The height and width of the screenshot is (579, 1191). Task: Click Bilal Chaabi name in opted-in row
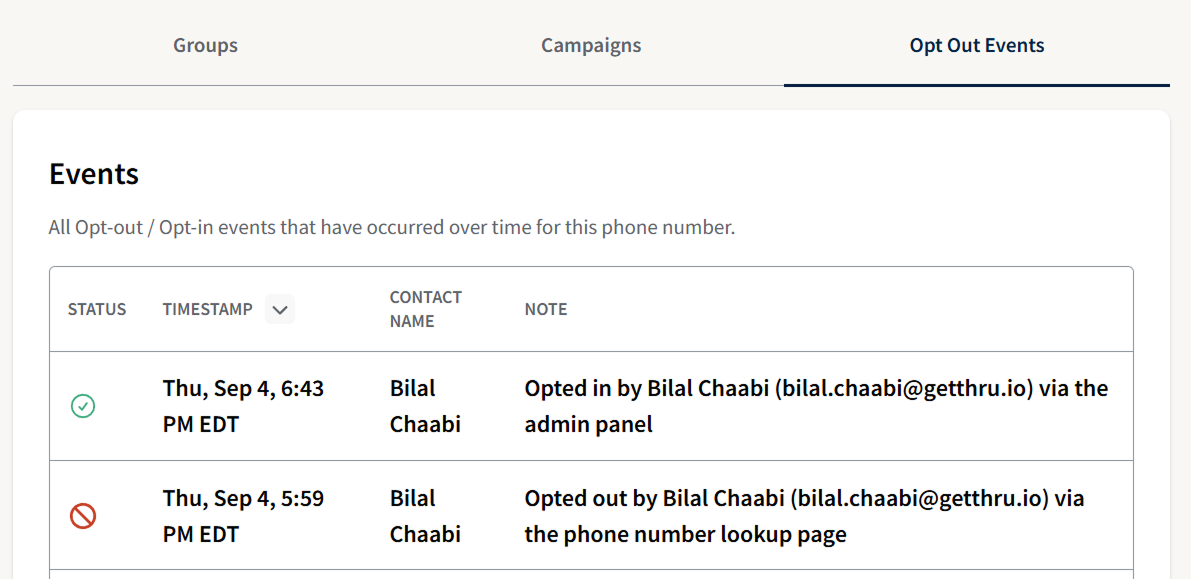(425, 406)
